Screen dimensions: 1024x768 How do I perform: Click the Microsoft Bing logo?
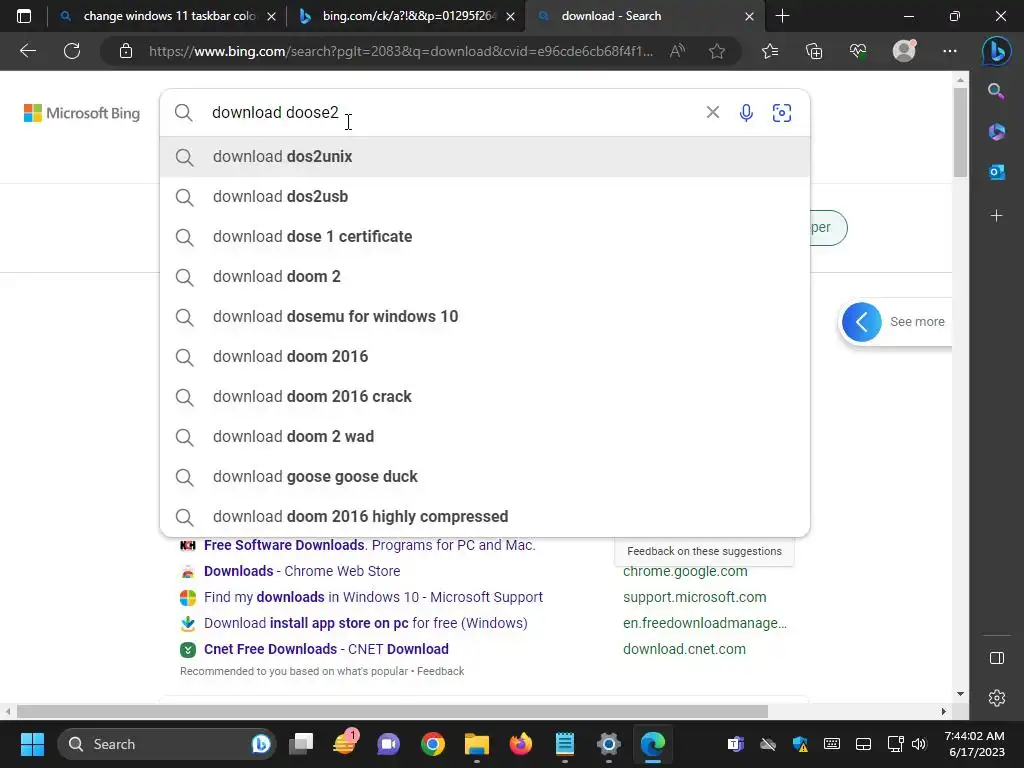82,113
